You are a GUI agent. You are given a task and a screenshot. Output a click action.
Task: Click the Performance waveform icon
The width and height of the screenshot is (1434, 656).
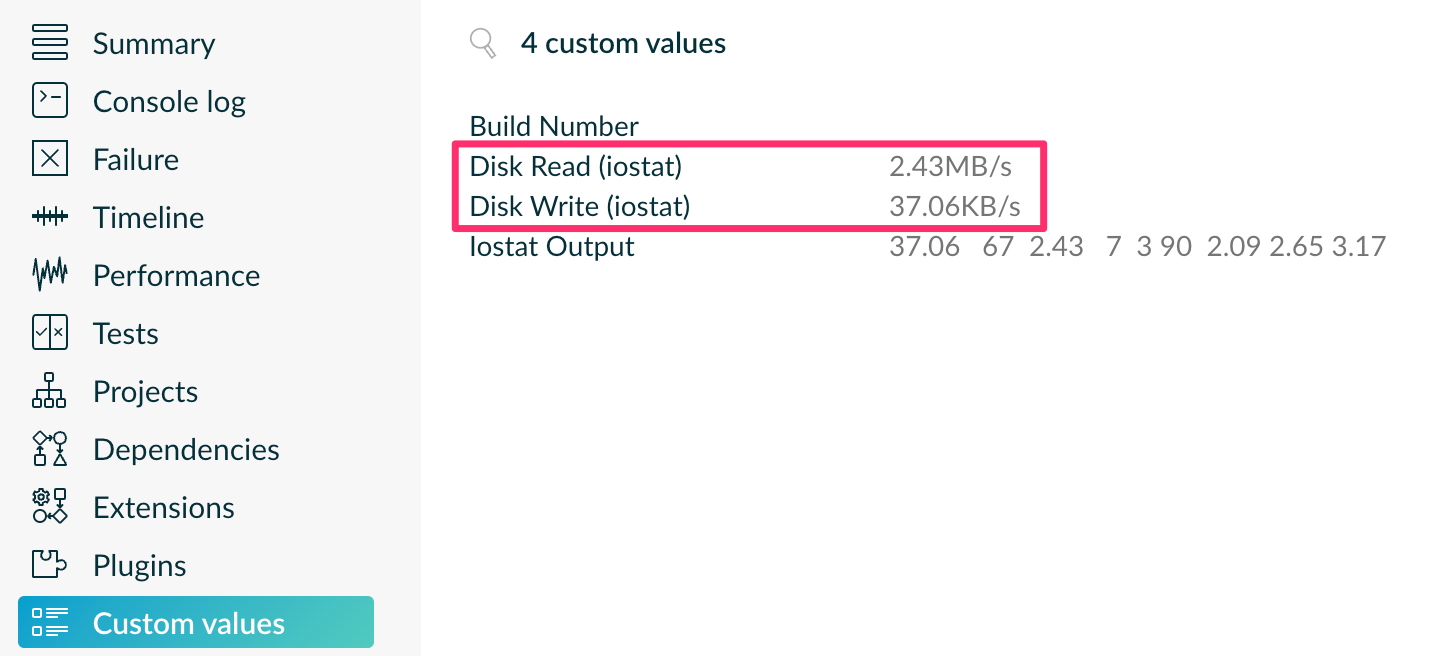click(50, 275)
